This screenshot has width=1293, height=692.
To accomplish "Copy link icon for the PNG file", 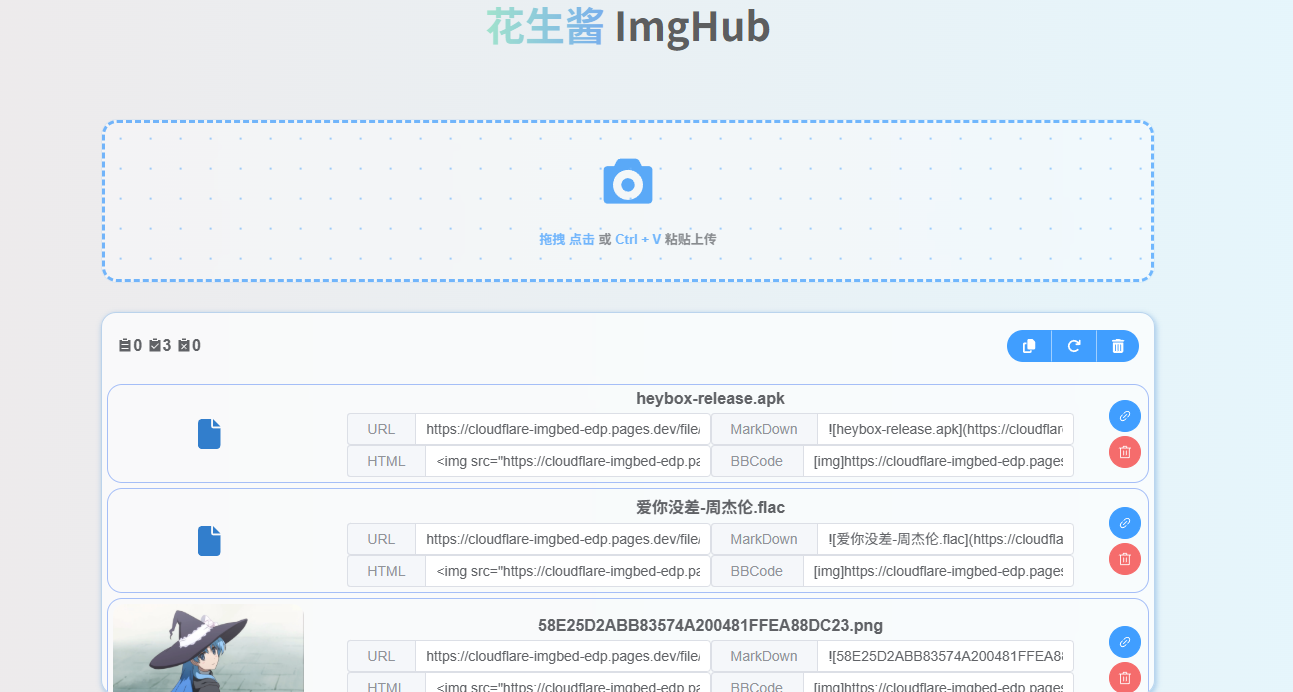I will pos(1124,642).
